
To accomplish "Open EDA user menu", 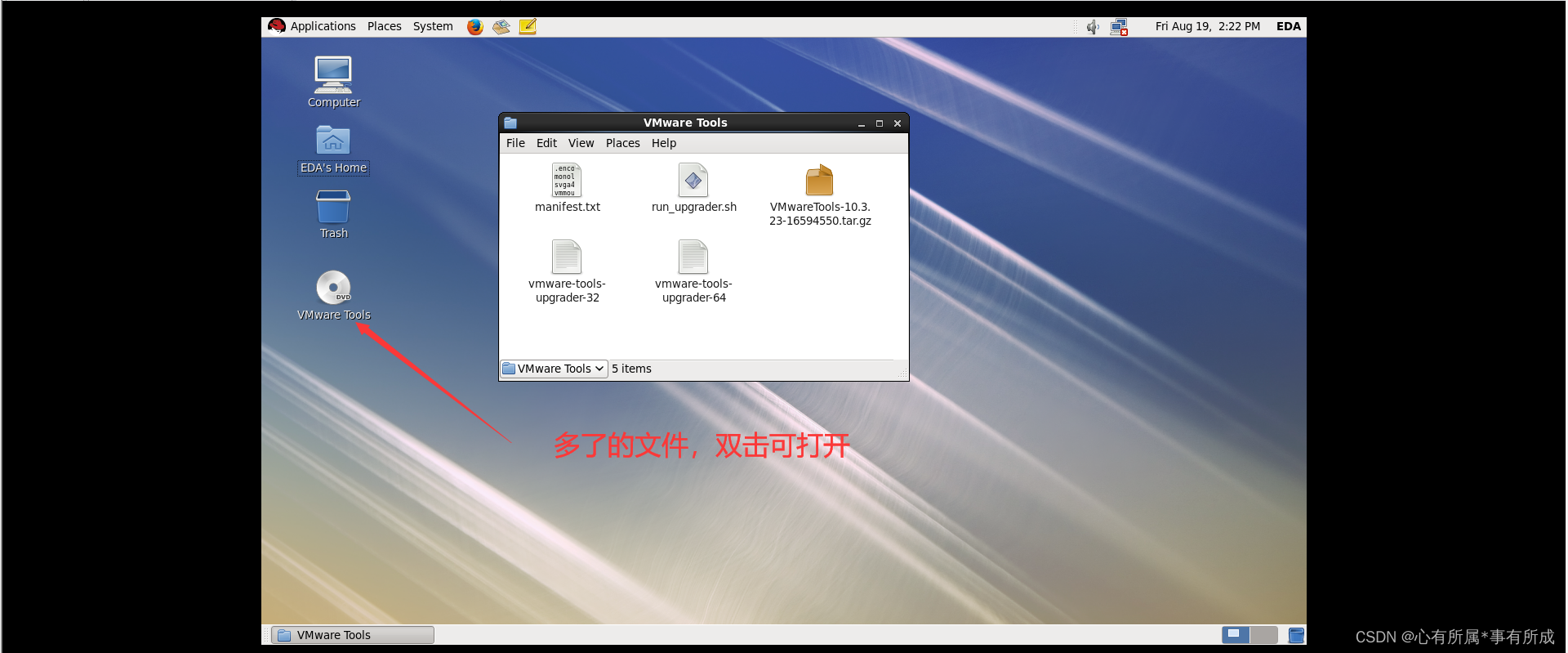I will click(1288, 26).
